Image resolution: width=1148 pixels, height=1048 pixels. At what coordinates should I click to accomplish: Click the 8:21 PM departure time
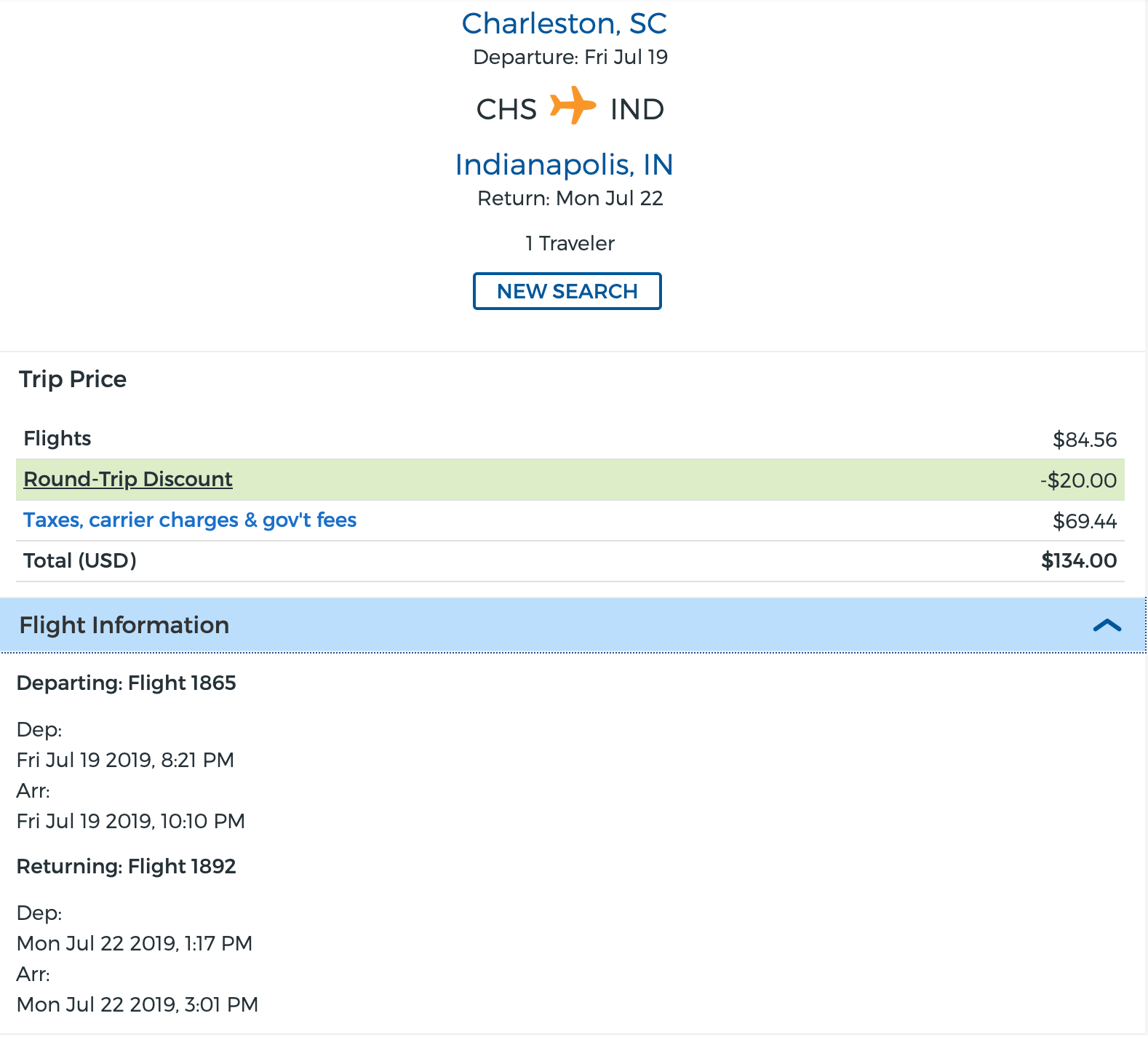[x=197, y=760]
